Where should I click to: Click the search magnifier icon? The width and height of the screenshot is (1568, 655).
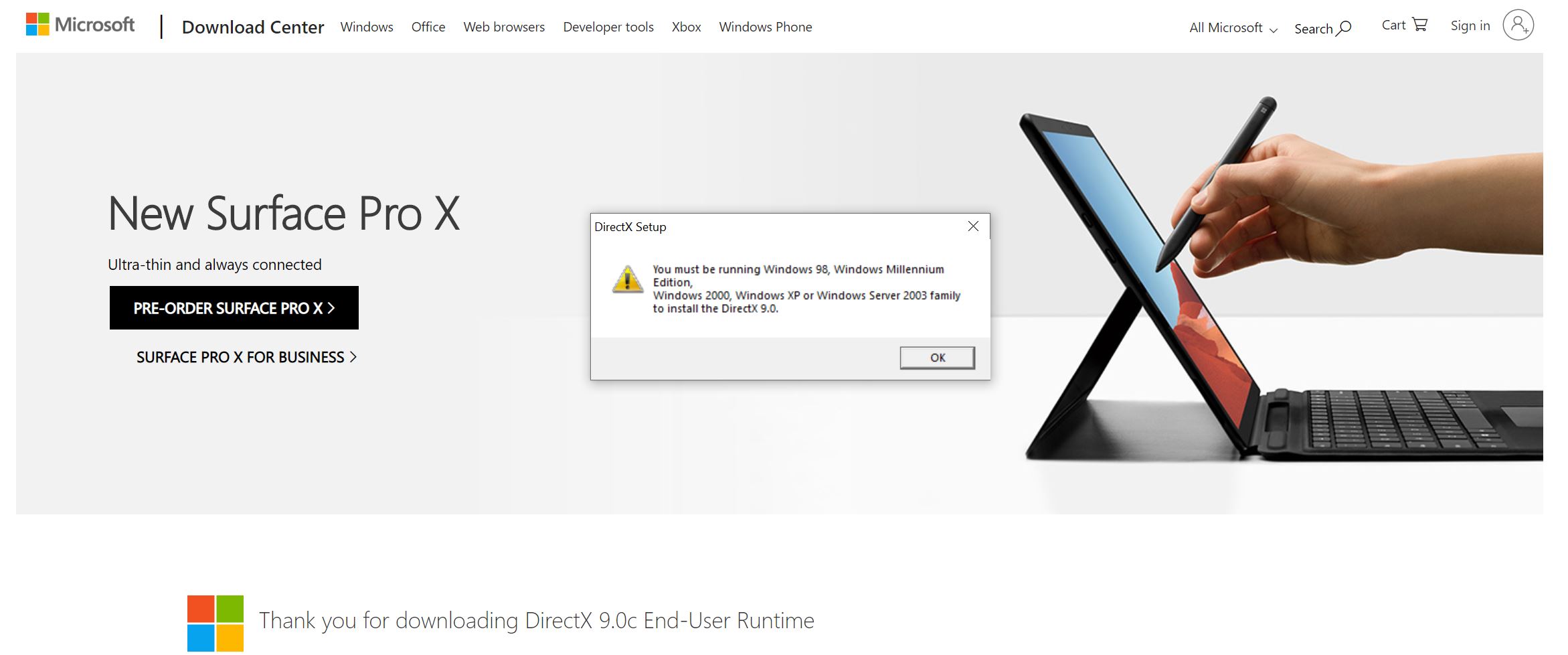pos(1343,28)
